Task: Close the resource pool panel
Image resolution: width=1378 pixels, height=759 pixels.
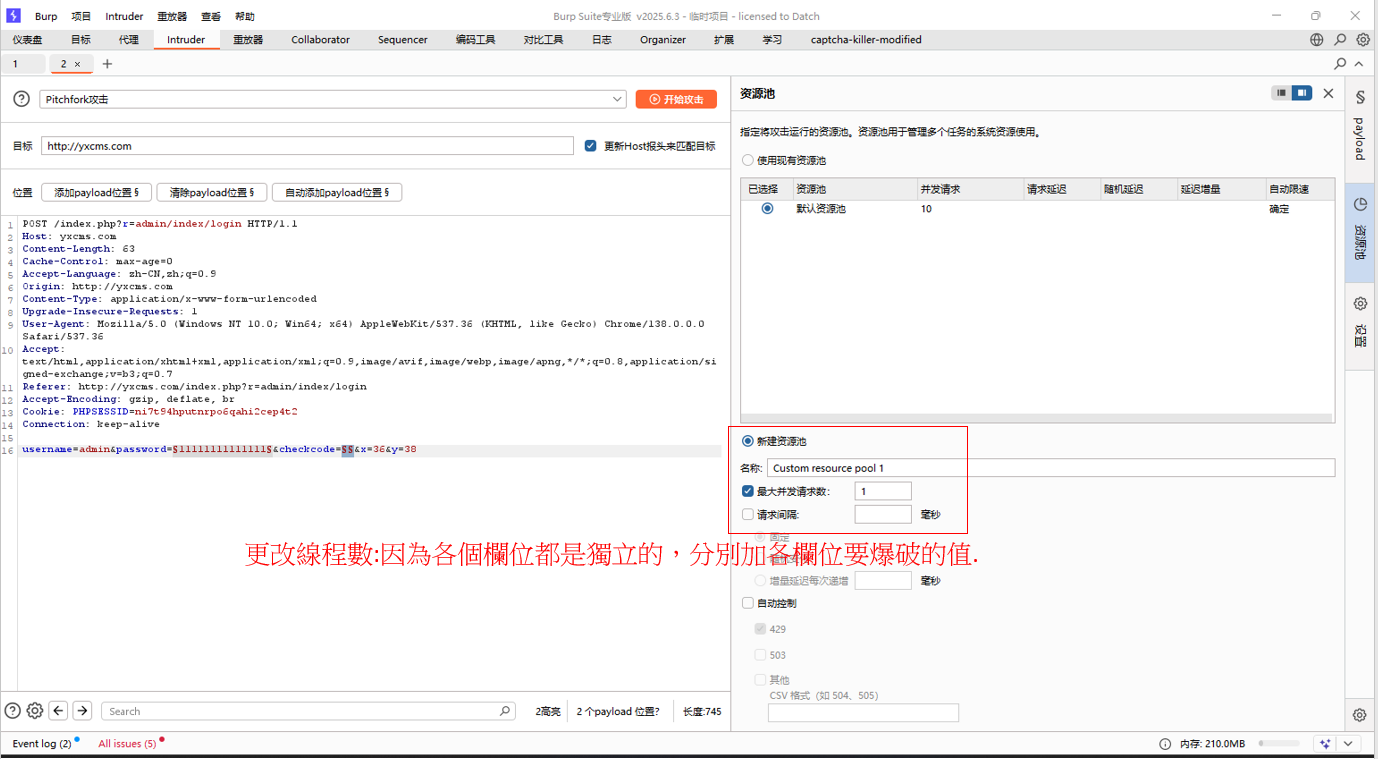Action: pyautogui.click(x=1328, y=93)
